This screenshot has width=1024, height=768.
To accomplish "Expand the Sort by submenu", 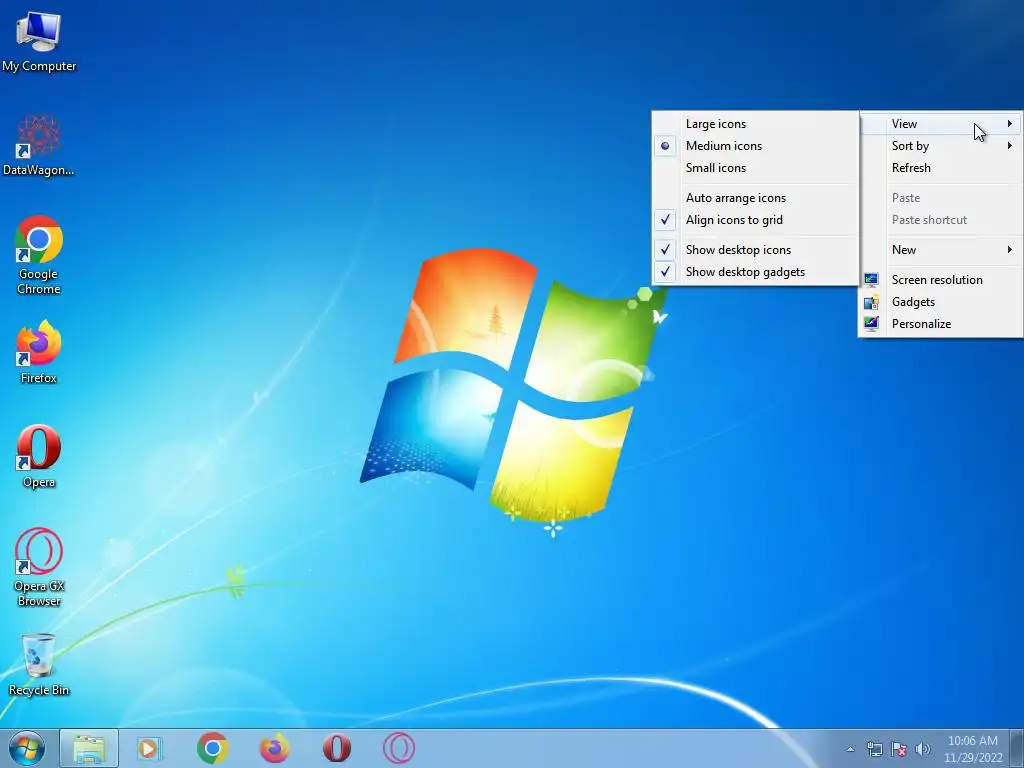I will (x=940, y=146).
